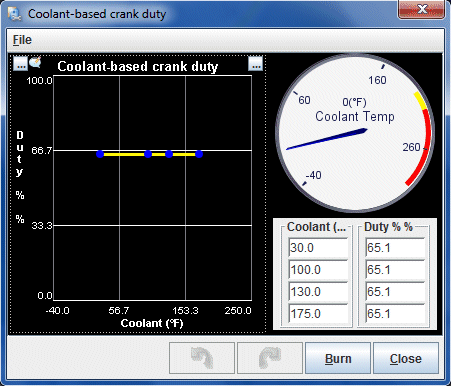This screenshot has width=451, height=386.
Task: Click the Coolant field containing 175.0
Action: click(318, 313)
